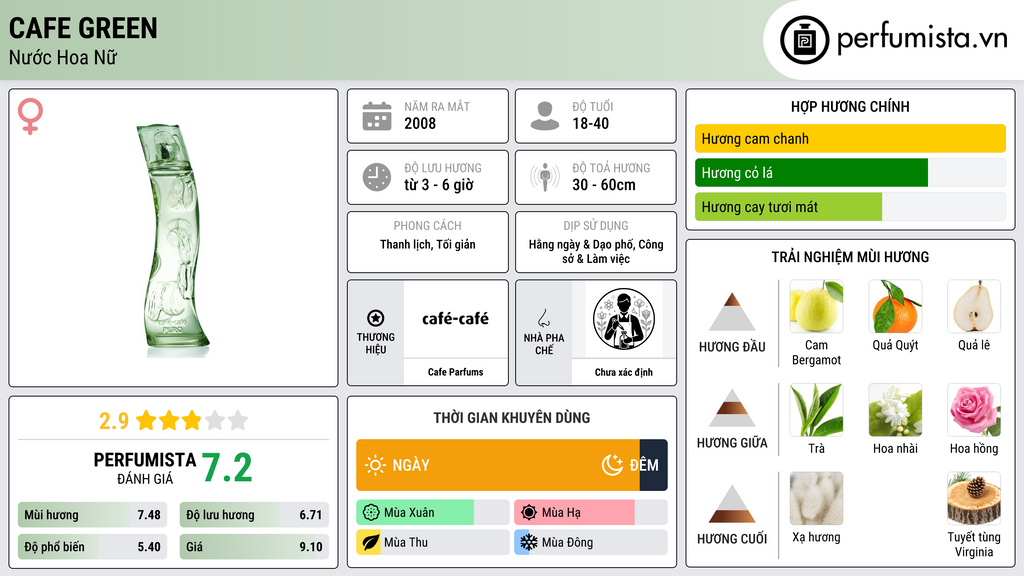Screen dimensions: 1024x576
Task: Click the Độ phổ biến 5.40 score bar
Action: click(92, 547)
